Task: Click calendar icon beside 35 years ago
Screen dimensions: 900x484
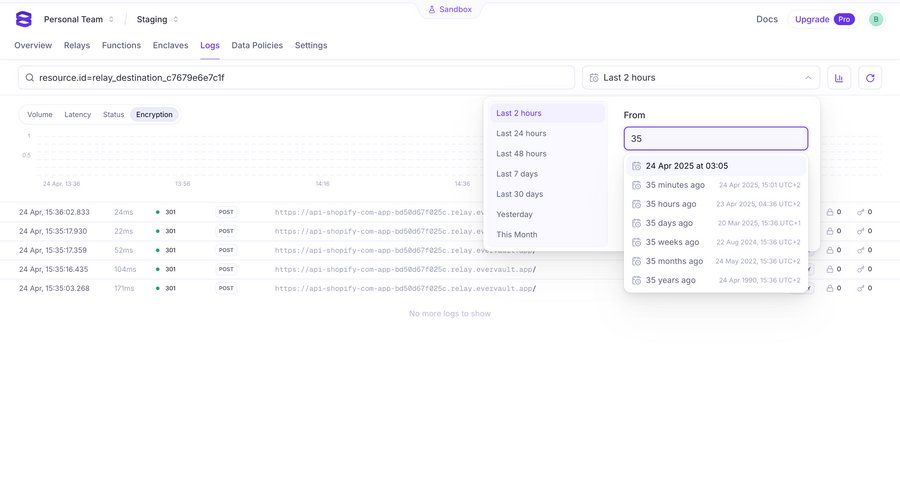Action: pos(636,280)
